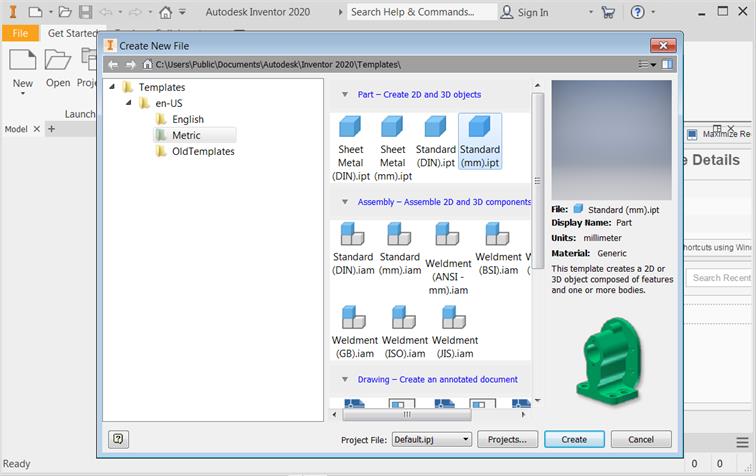Image resolution: width=756 pixels, height=476 pixels.
Task: Click the Open folder icon in quick access toolbar
Action: click(65, 12)
